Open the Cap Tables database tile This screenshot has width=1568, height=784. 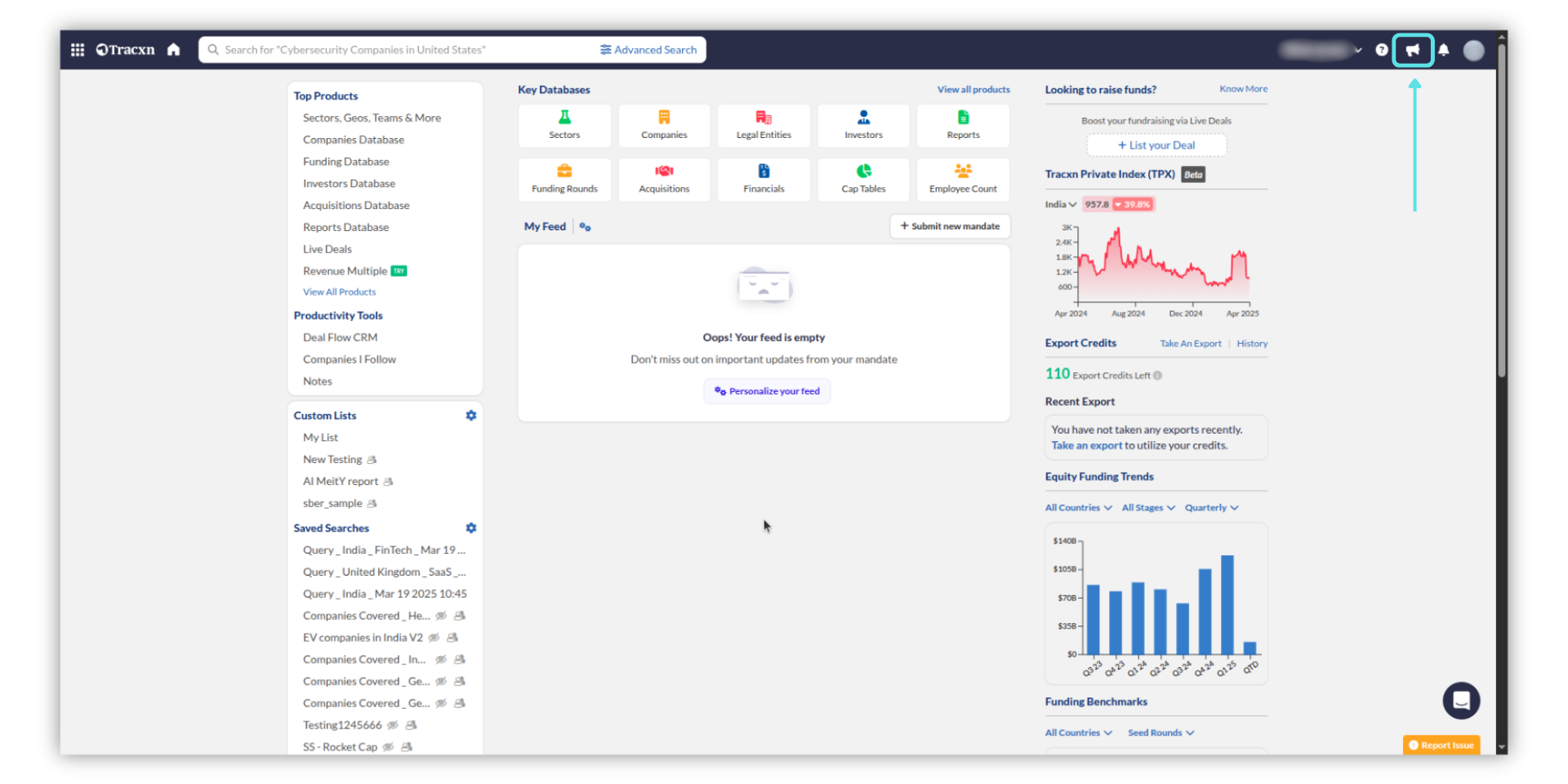point(863,179)
